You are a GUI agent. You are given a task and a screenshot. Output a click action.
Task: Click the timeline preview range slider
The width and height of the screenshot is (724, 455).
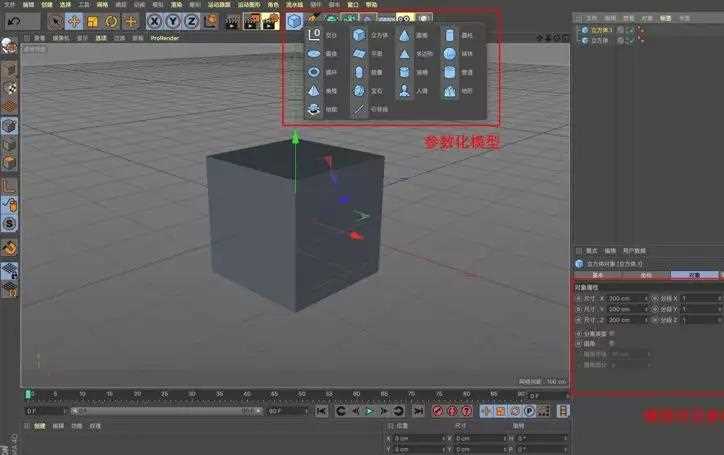click(167, 411)
